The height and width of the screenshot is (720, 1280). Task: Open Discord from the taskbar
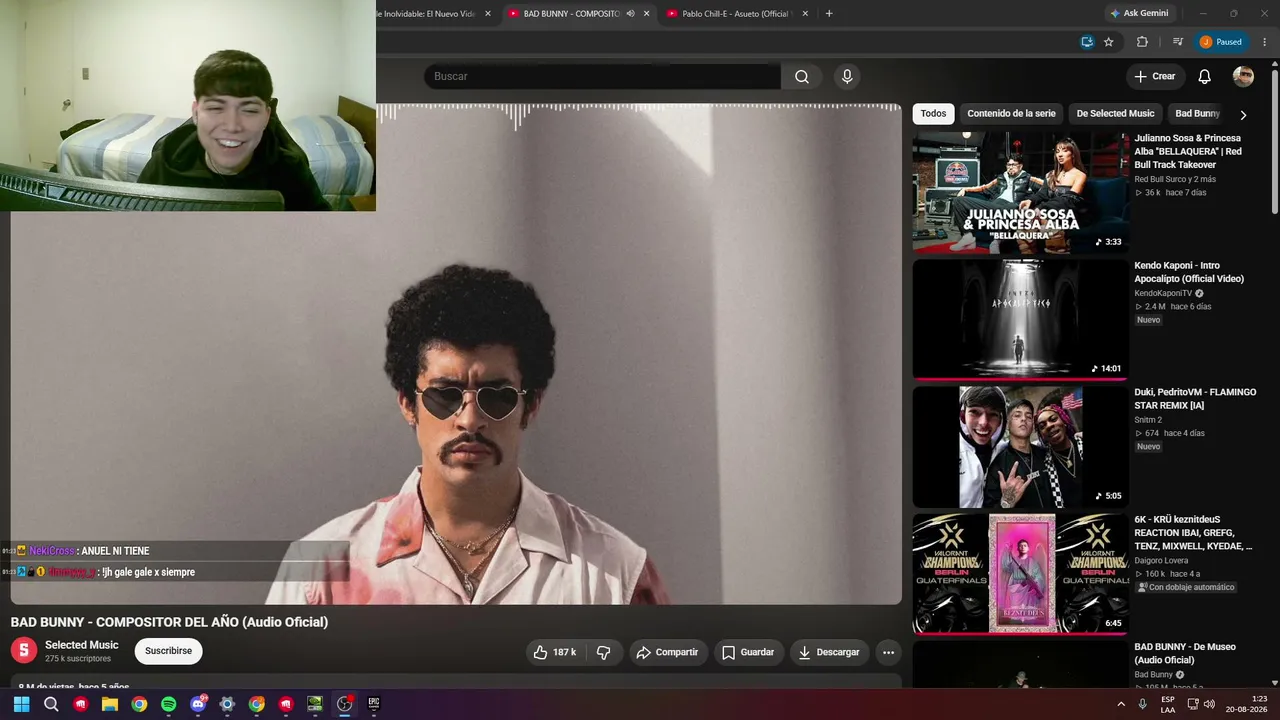198,704
